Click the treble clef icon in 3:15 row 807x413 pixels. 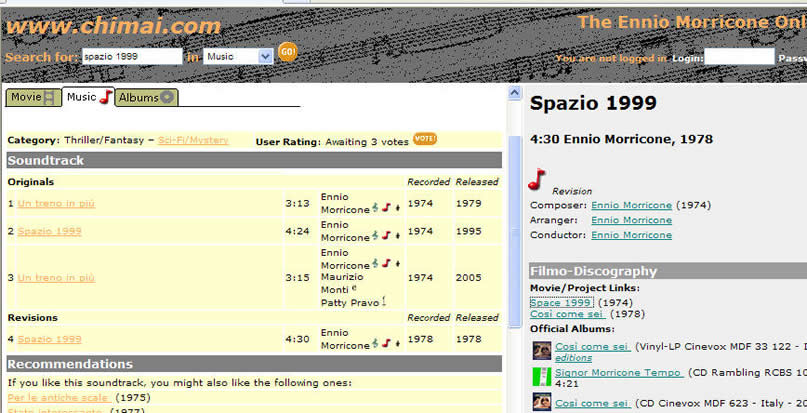375,263
